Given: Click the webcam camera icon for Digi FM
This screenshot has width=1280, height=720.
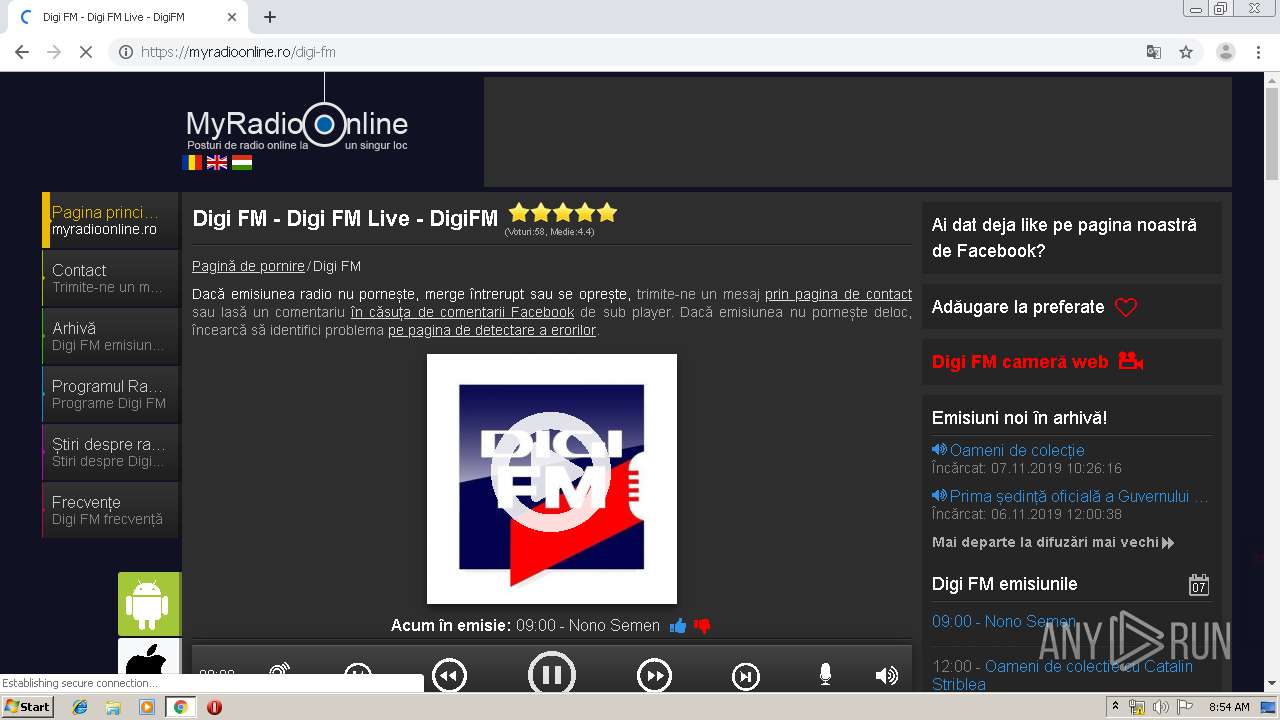Looking at the screenshot, I should pyautogui.click(x=1131, y=361).
